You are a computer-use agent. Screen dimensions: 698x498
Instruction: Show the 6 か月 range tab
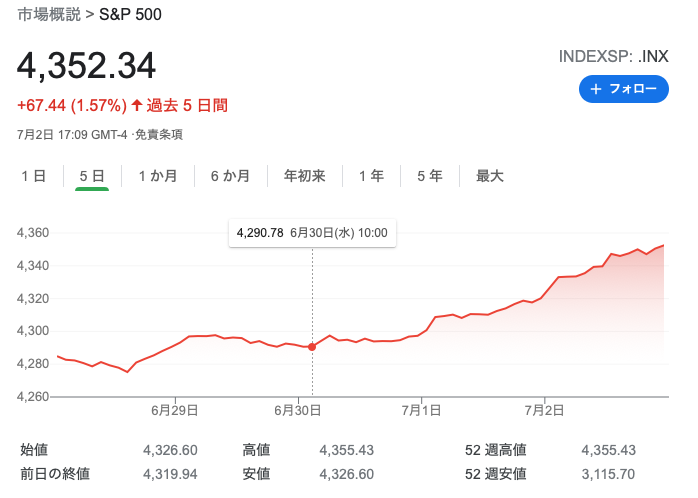pos(231,176)
